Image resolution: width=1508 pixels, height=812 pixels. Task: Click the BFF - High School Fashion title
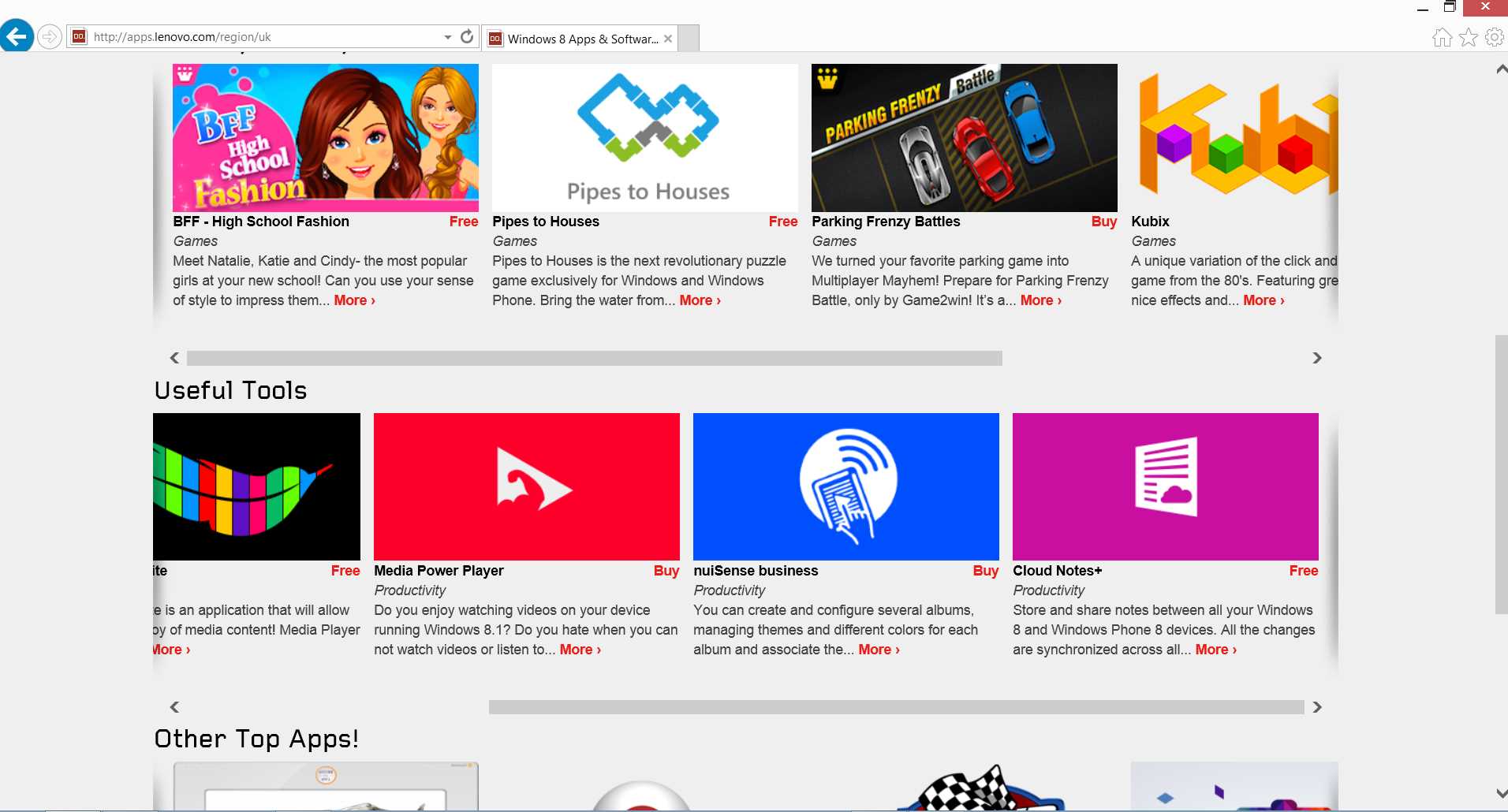tap(261, 222)
